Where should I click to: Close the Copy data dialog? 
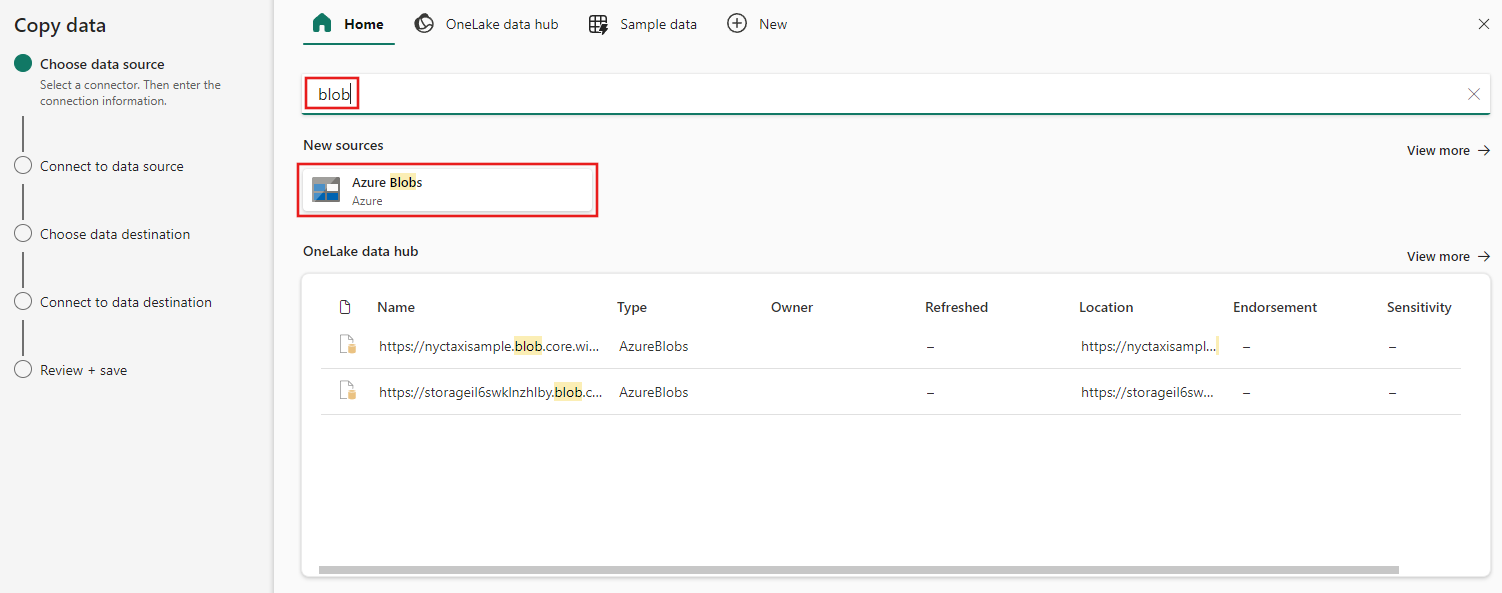(x=1483, y=24)
